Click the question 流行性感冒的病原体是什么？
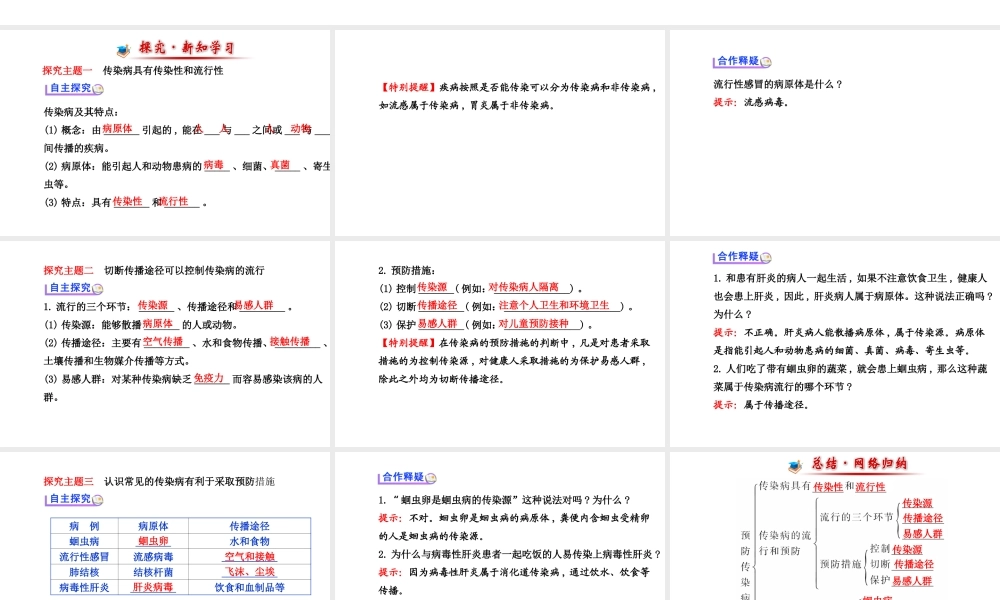The image size is (1000, 600). tap(778, 84)
